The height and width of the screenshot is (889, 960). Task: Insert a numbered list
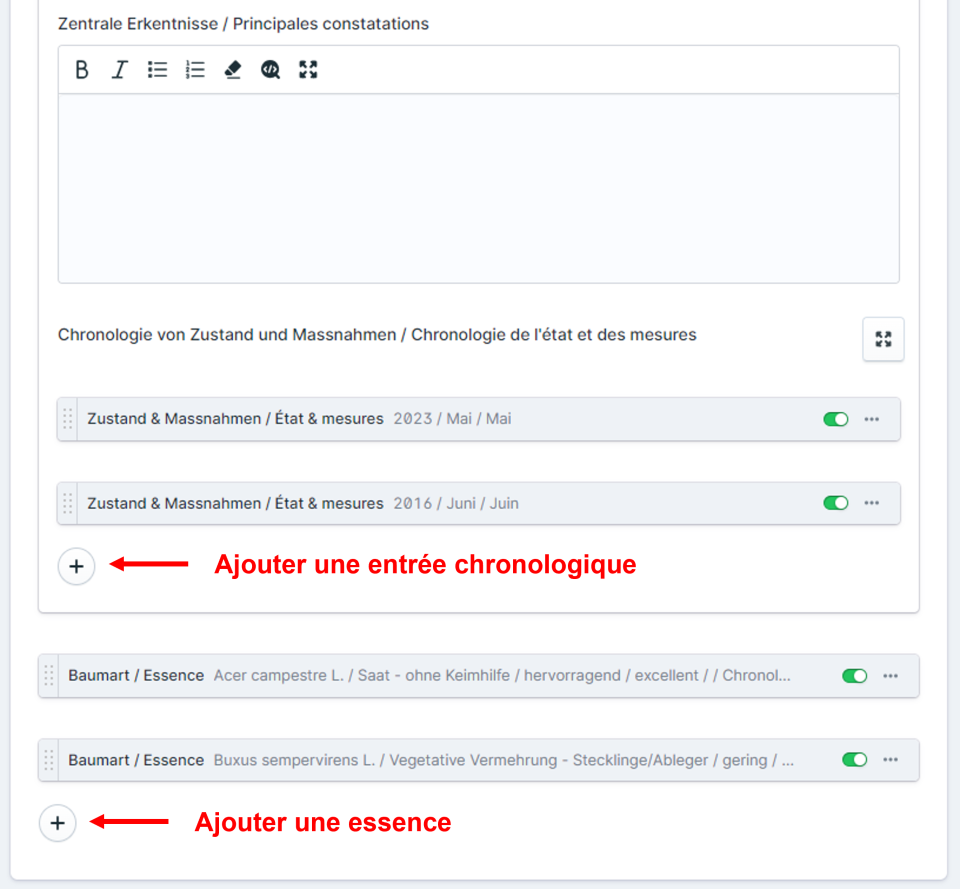click(x=195, y=70)
